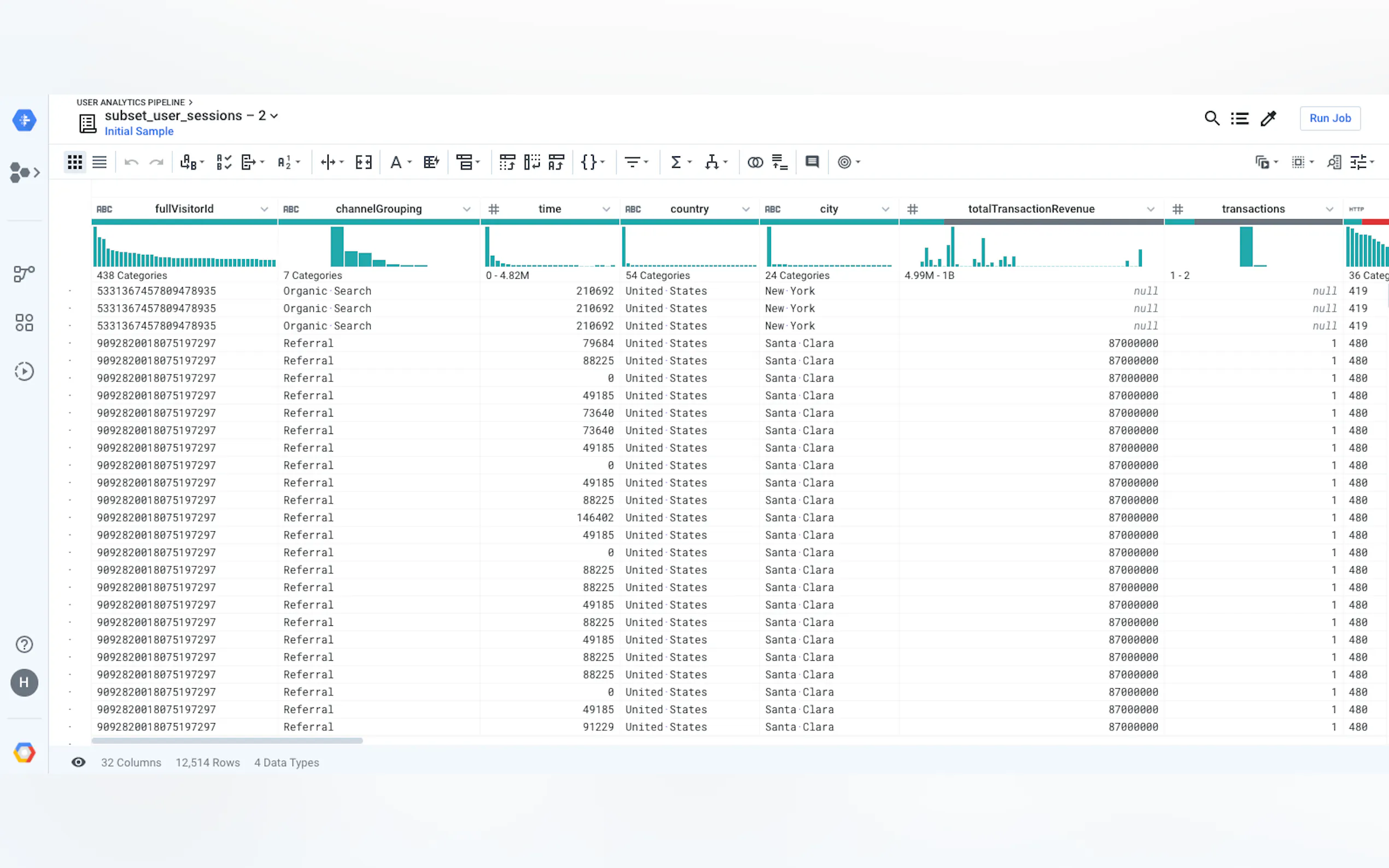Open the channelGrouping column menu chevron
Viewport: 1389px width, 868px height.
coord(467,209)
